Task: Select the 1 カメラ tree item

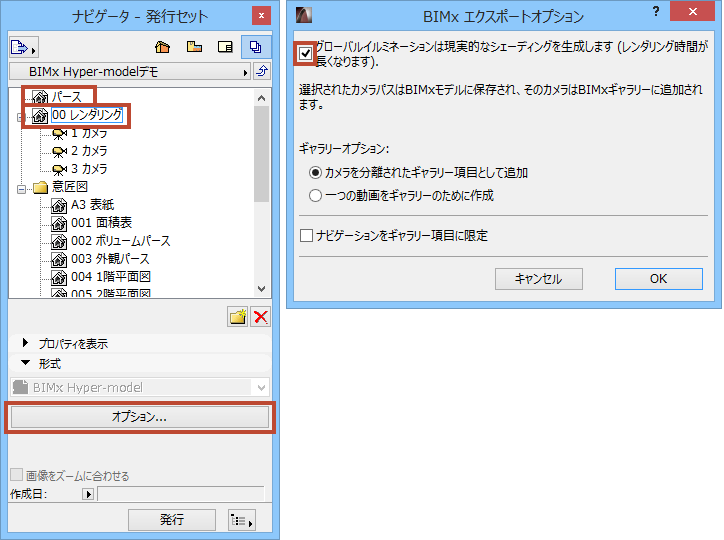Action: (x=89, y=133)
